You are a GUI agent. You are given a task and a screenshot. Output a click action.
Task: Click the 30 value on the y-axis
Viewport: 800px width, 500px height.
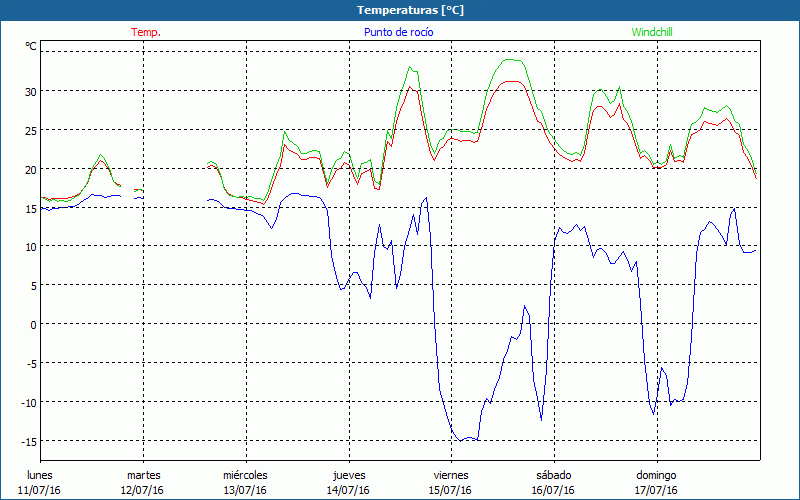[x=30, y=91]
